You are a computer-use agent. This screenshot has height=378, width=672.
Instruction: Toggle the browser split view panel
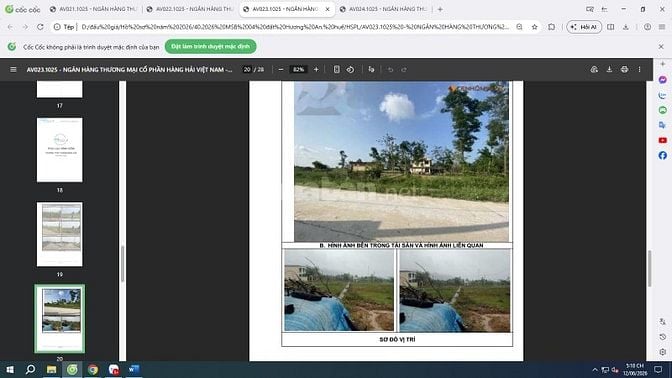tap(611, 27)
